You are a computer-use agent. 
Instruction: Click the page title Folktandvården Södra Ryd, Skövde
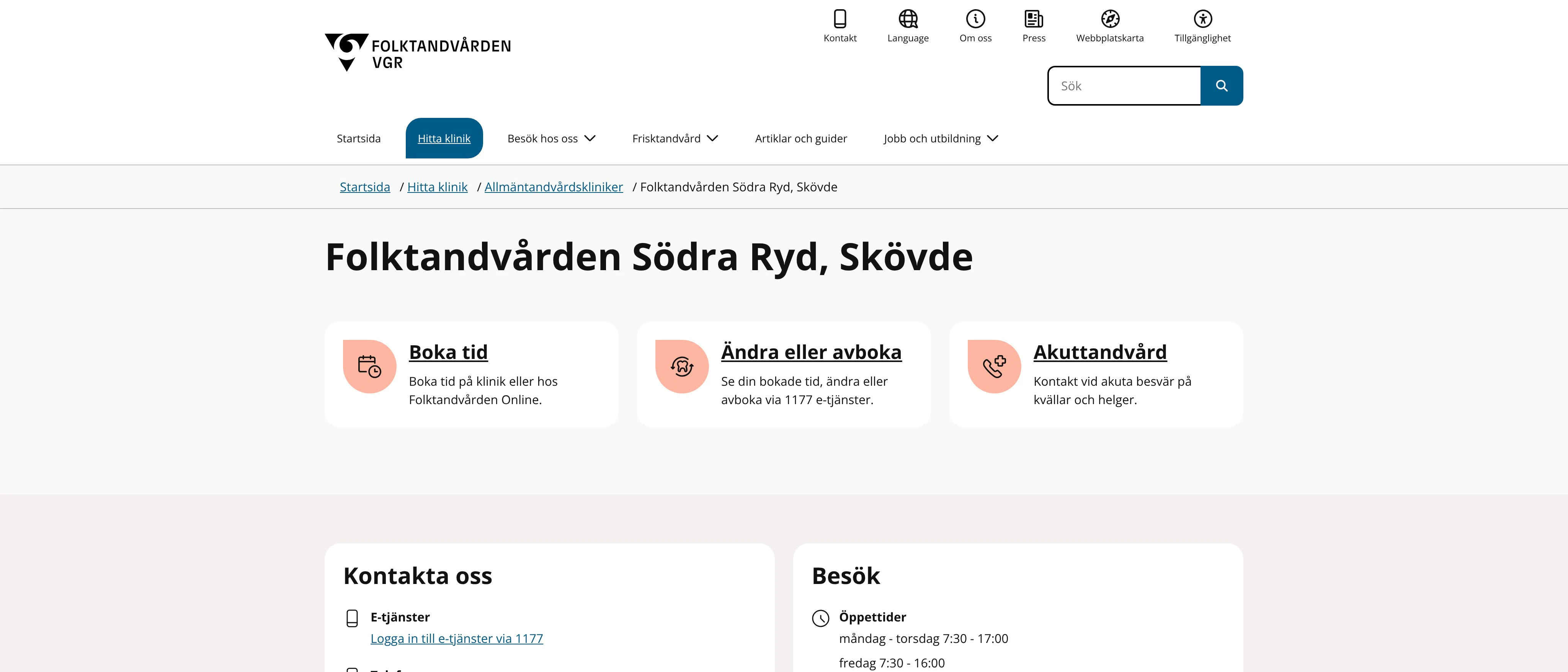pyautogui.click(x=649, y=258)
